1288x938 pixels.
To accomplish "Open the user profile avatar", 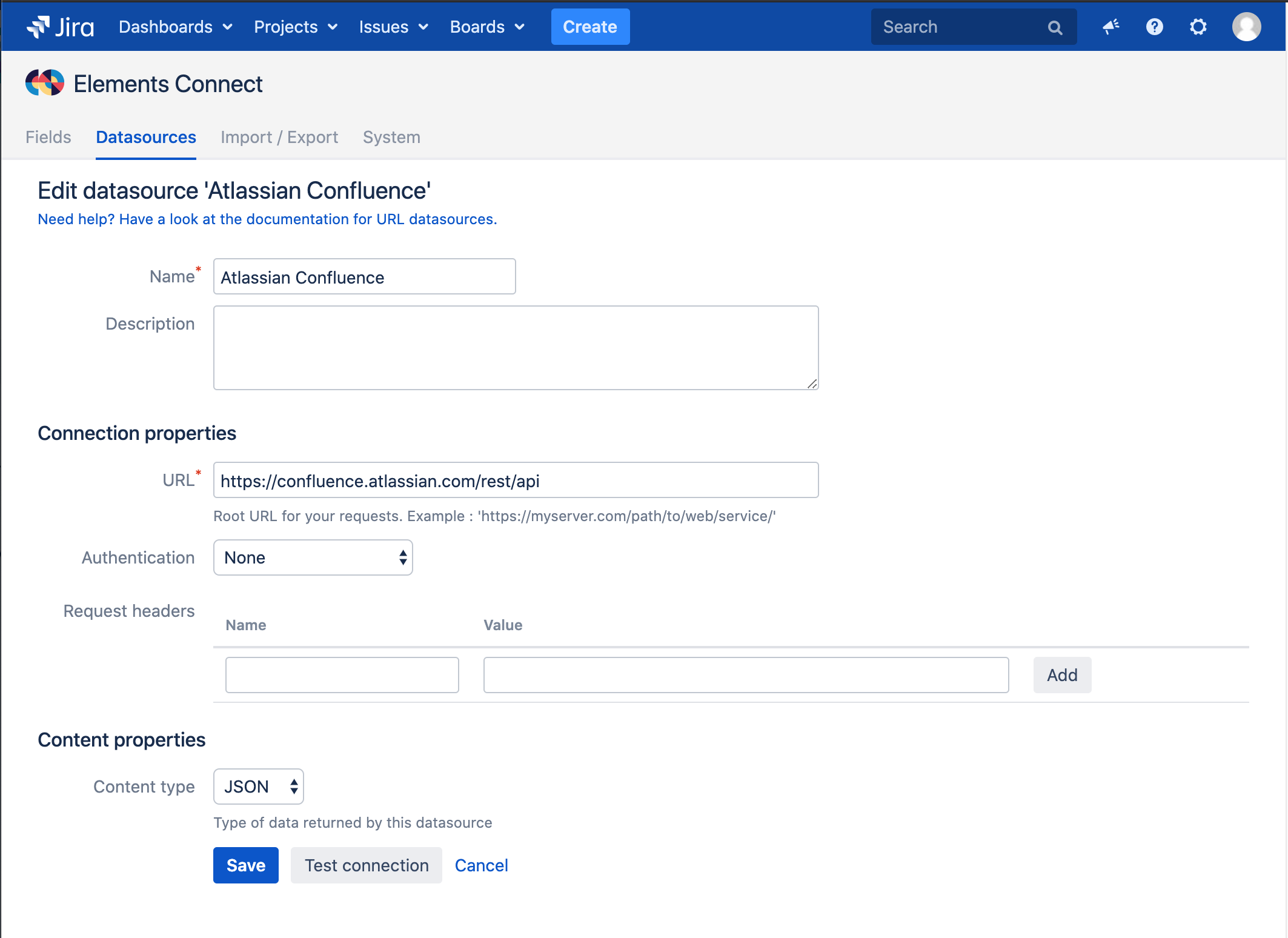I will 1246,27.
